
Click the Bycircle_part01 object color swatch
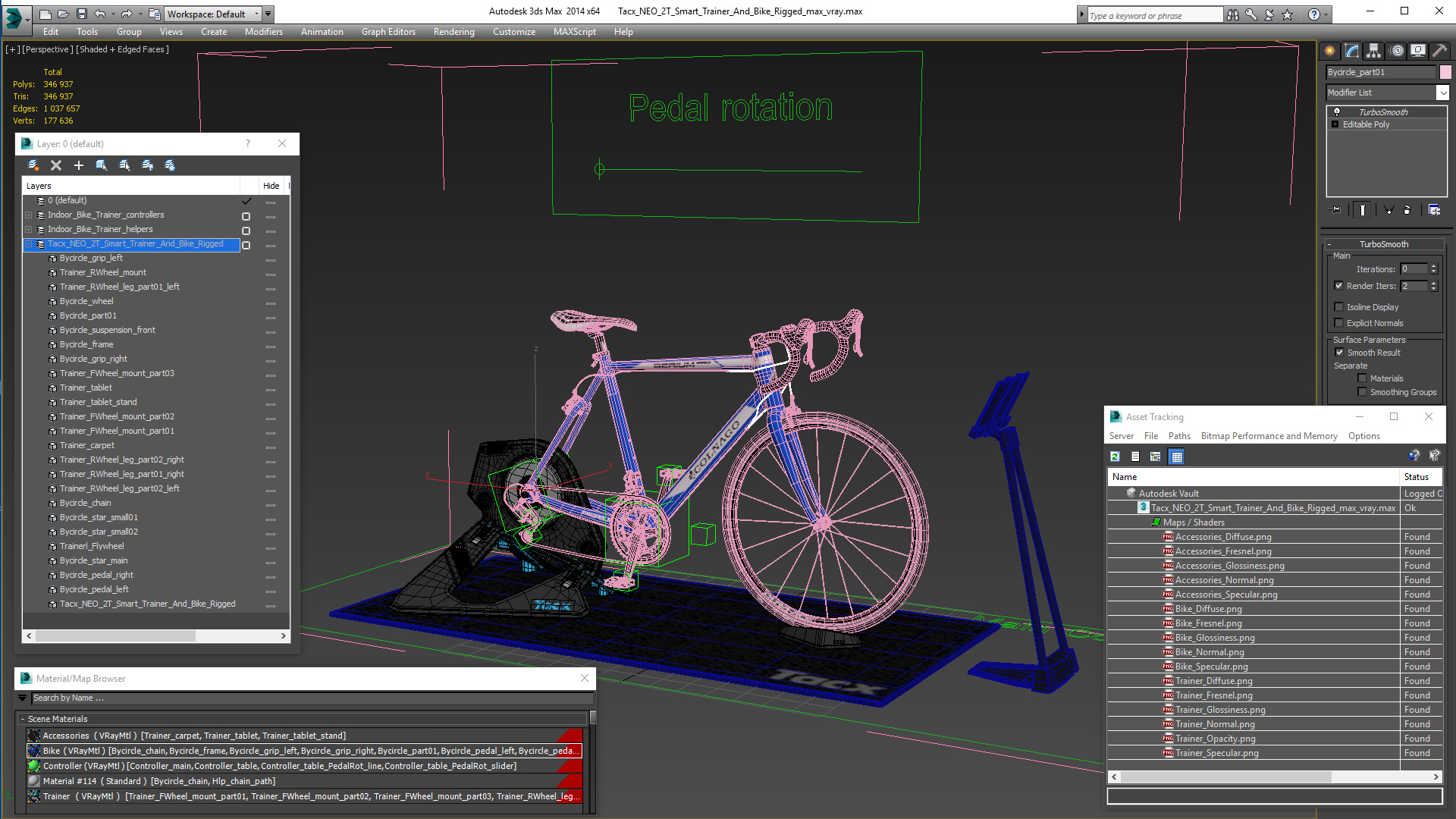(1445, 72)
